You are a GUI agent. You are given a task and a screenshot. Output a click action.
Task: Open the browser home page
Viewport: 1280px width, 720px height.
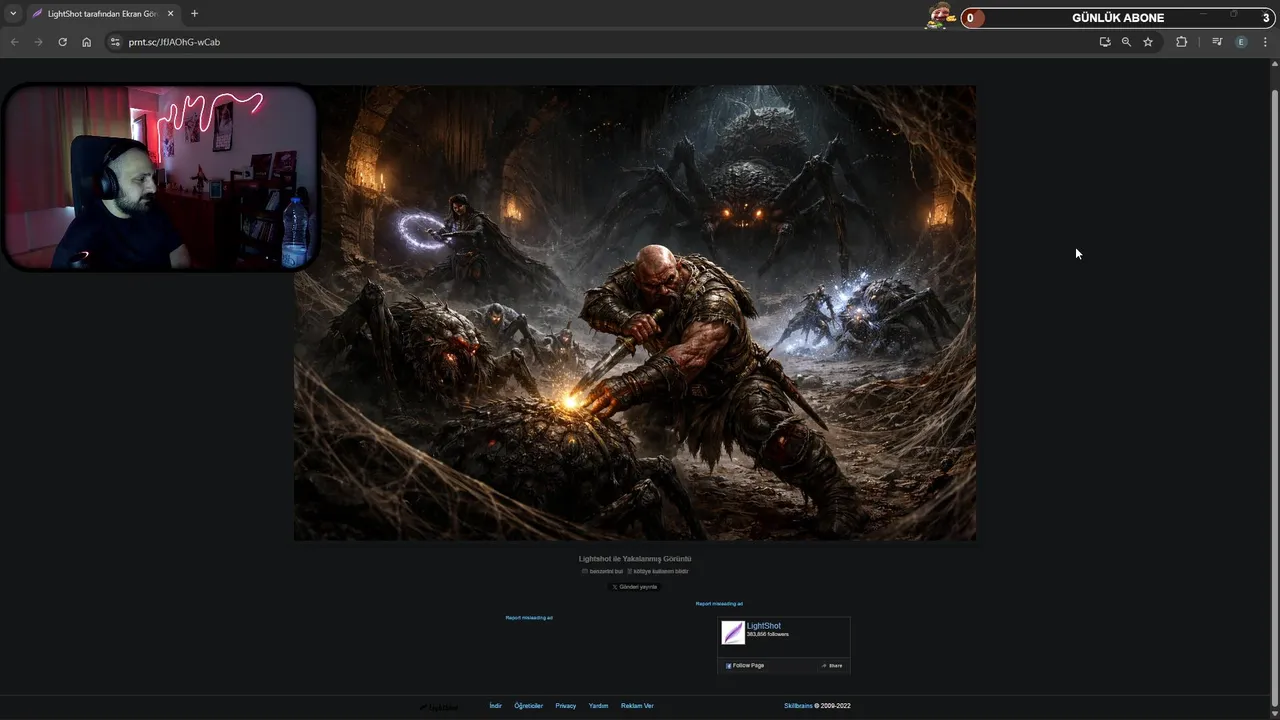pyautogui.click(x=86, y=42)
